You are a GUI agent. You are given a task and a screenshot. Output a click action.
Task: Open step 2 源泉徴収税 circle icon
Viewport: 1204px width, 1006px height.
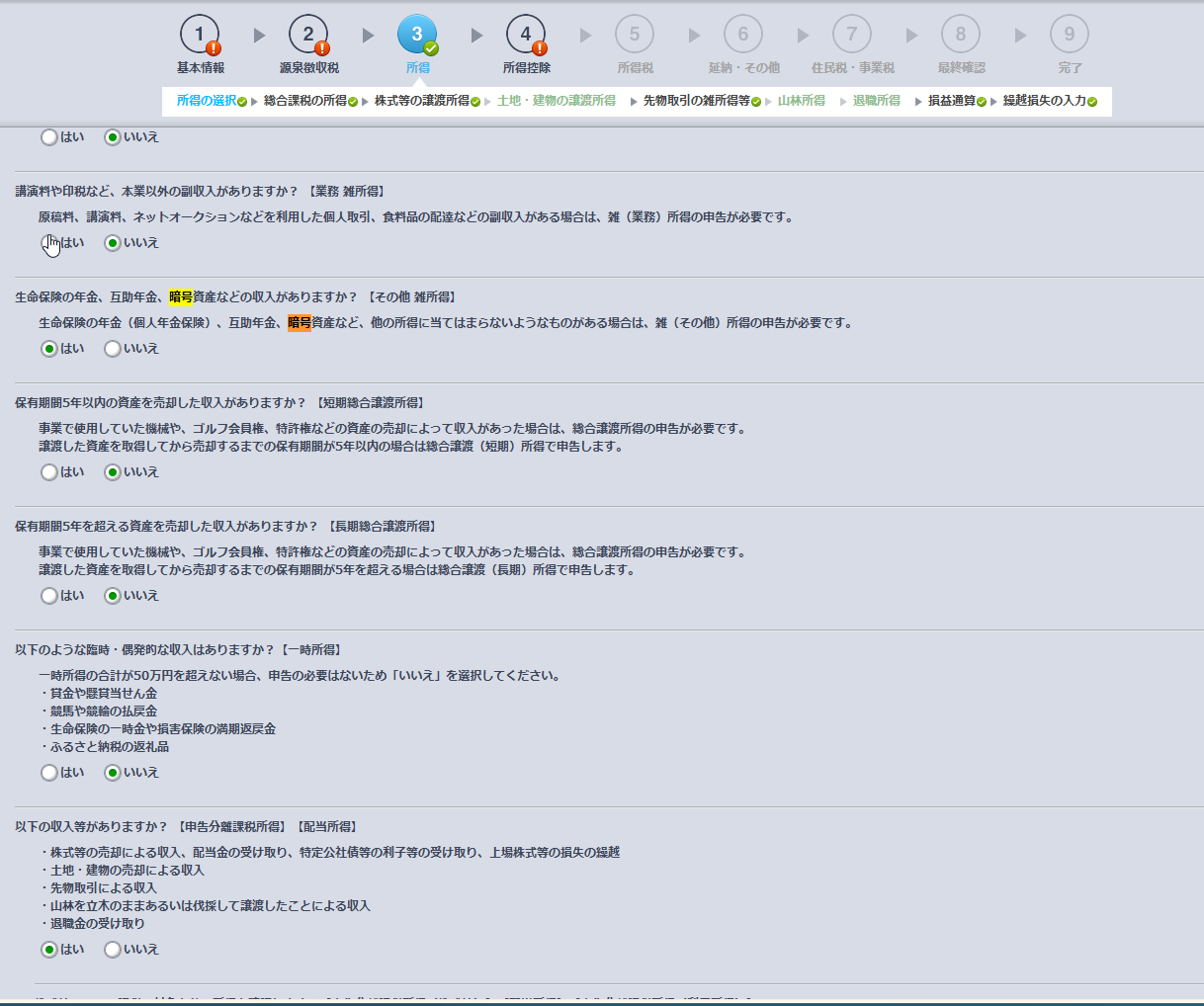[x=308, y=35]
